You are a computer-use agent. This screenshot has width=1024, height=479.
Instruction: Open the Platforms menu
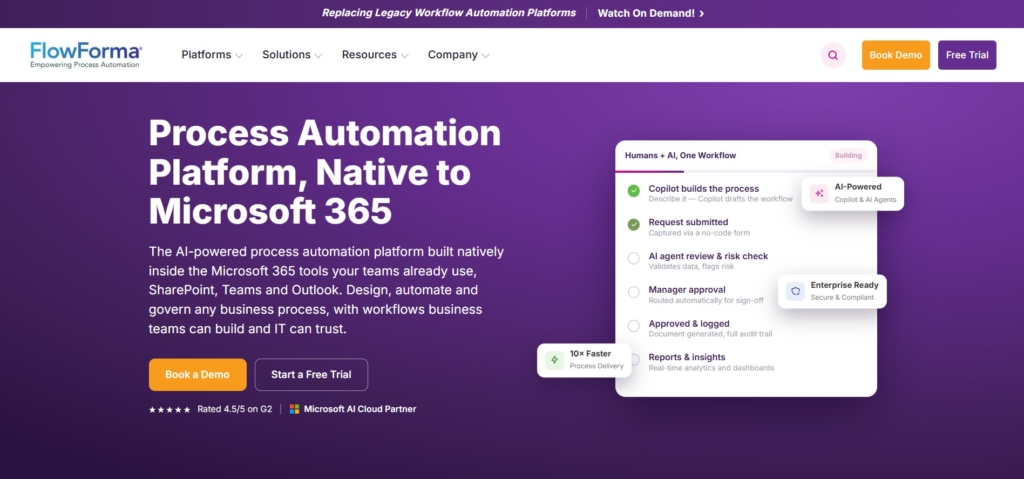coord(212,55)
